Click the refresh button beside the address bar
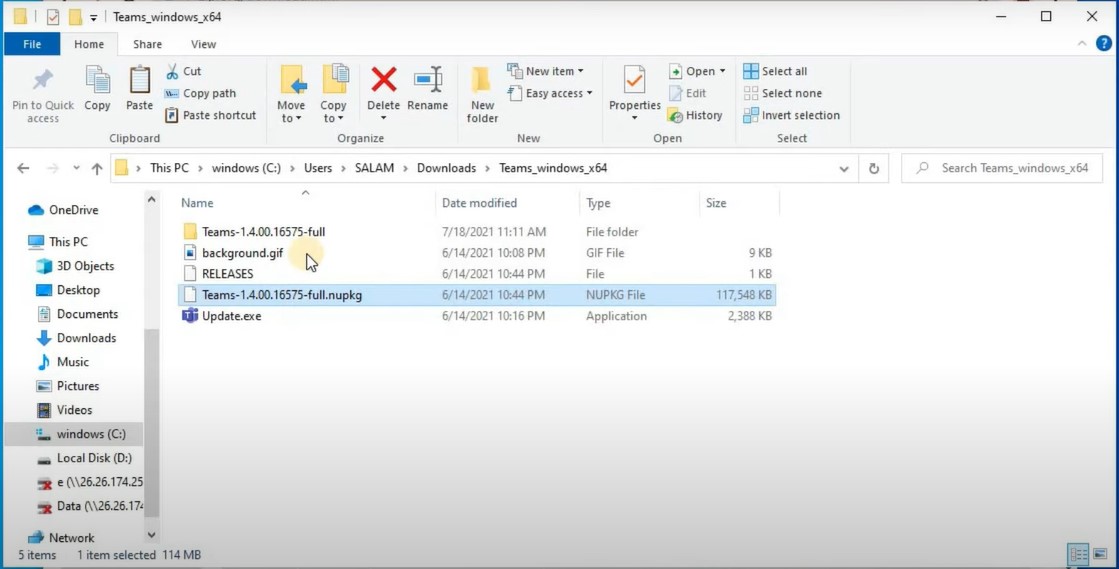This screenshot has height=569, width=1119. coord(874,169)
